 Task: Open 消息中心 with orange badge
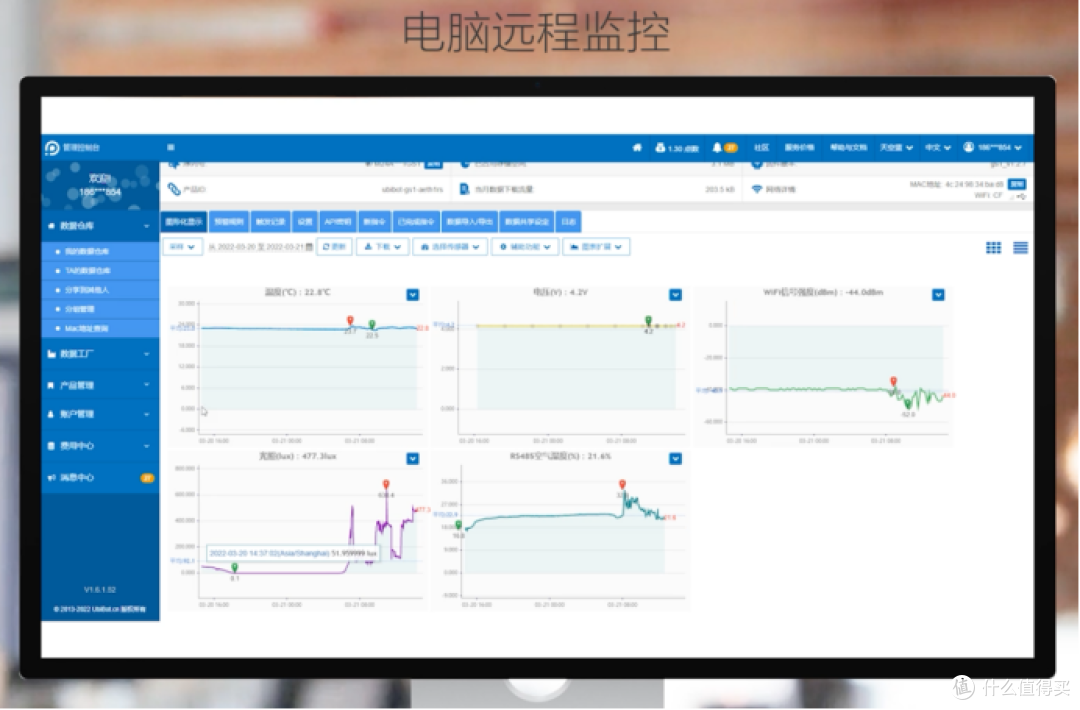100,478
